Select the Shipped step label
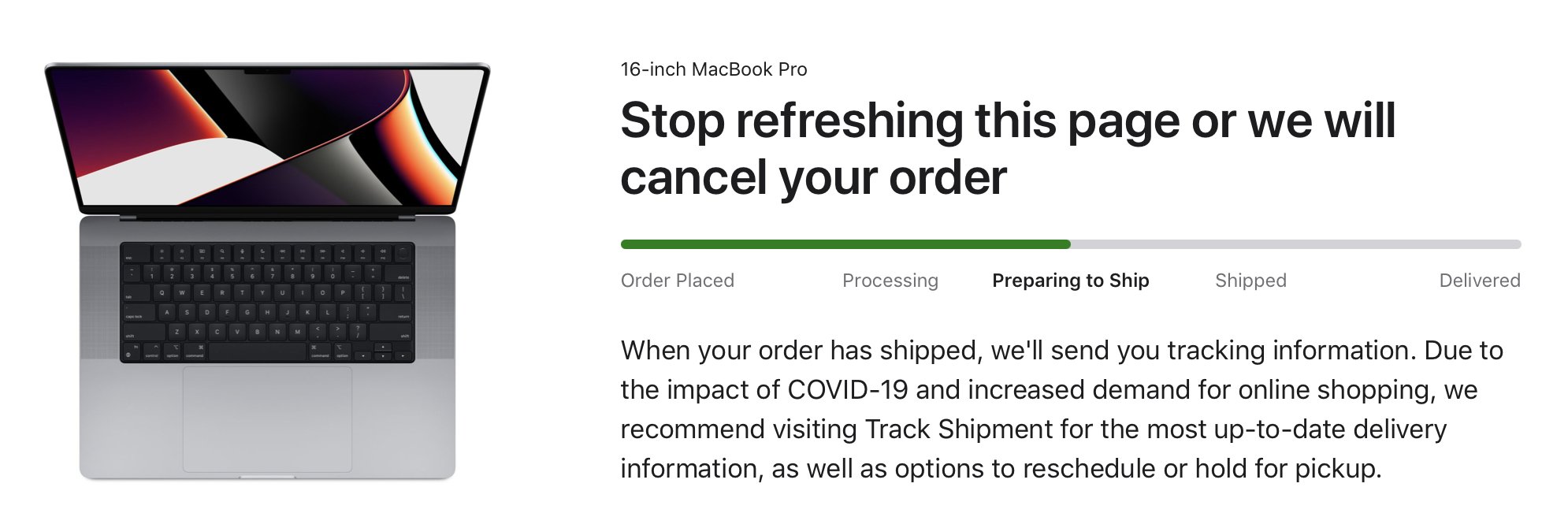The image size is (1568, 528). [1251, 281]
